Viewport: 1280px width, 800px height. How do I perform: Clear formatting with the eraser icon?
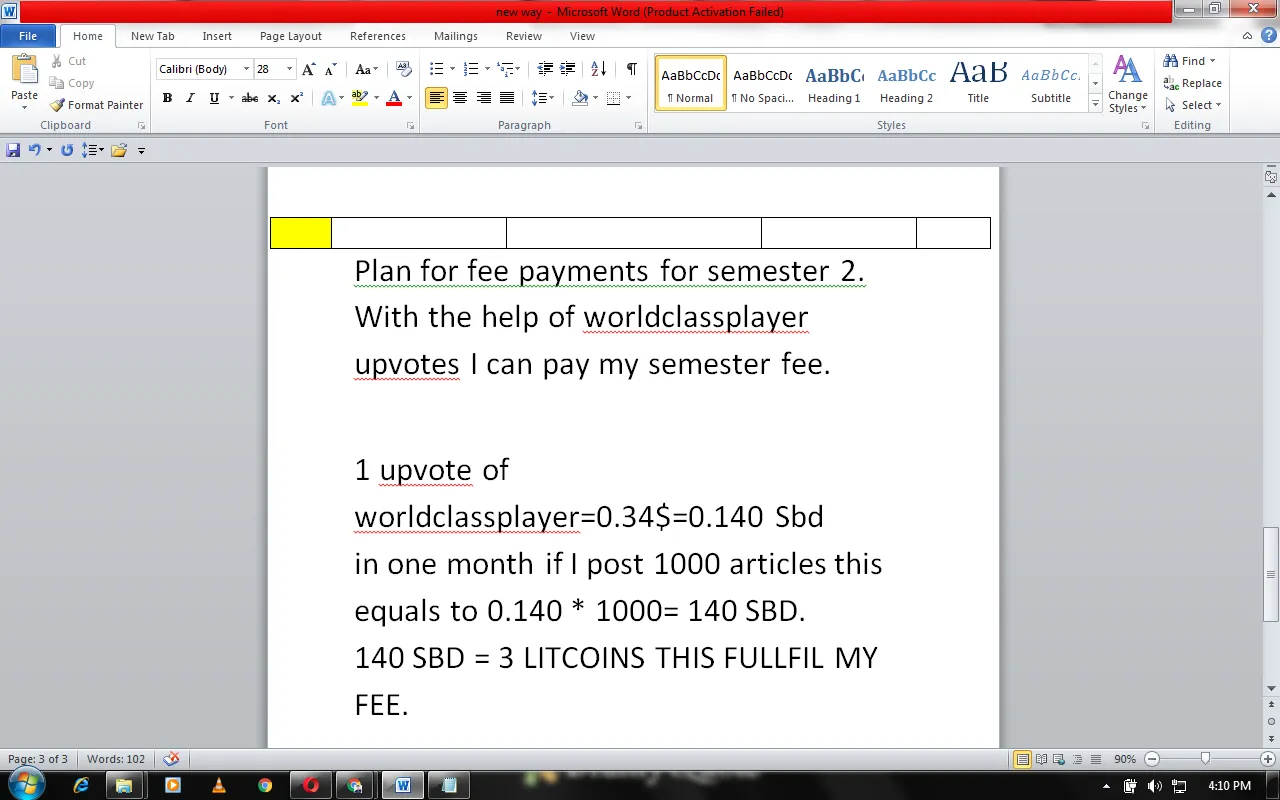pyautogui.click(x=404, y=69)
